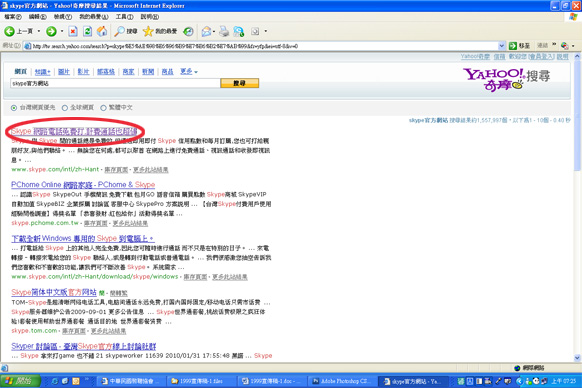Open the skype.pchome.com.tw cached page link
582x388 pixels.
coord(95,223)
